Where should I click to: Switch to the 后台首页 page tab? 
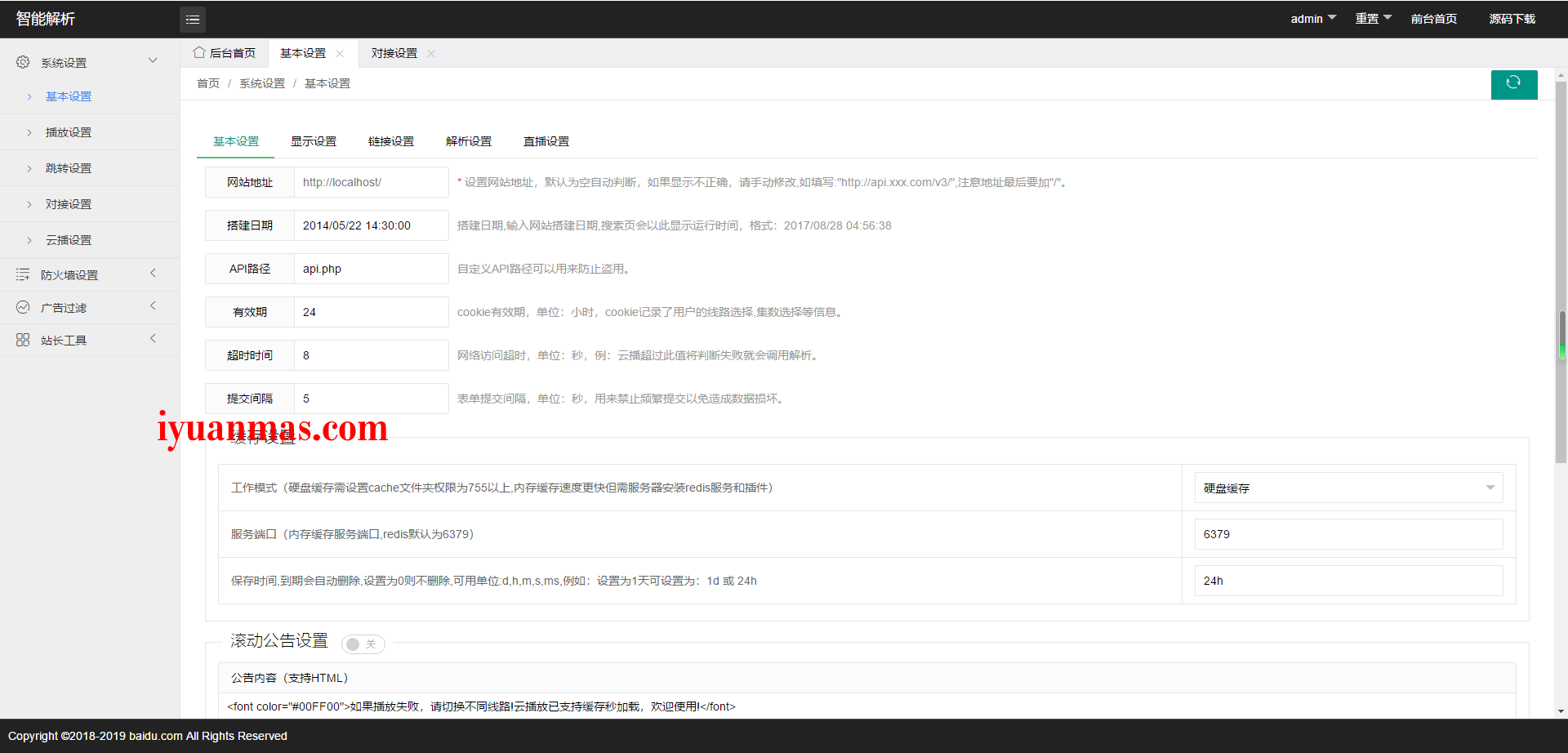click(225, 53)
